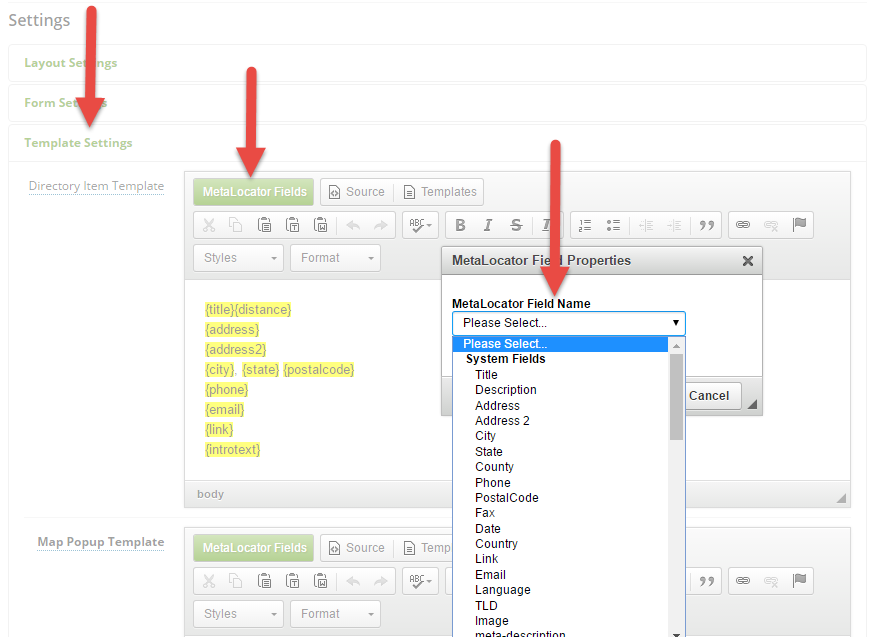Apply block quote in Map Popup editor

pos(707,581)
